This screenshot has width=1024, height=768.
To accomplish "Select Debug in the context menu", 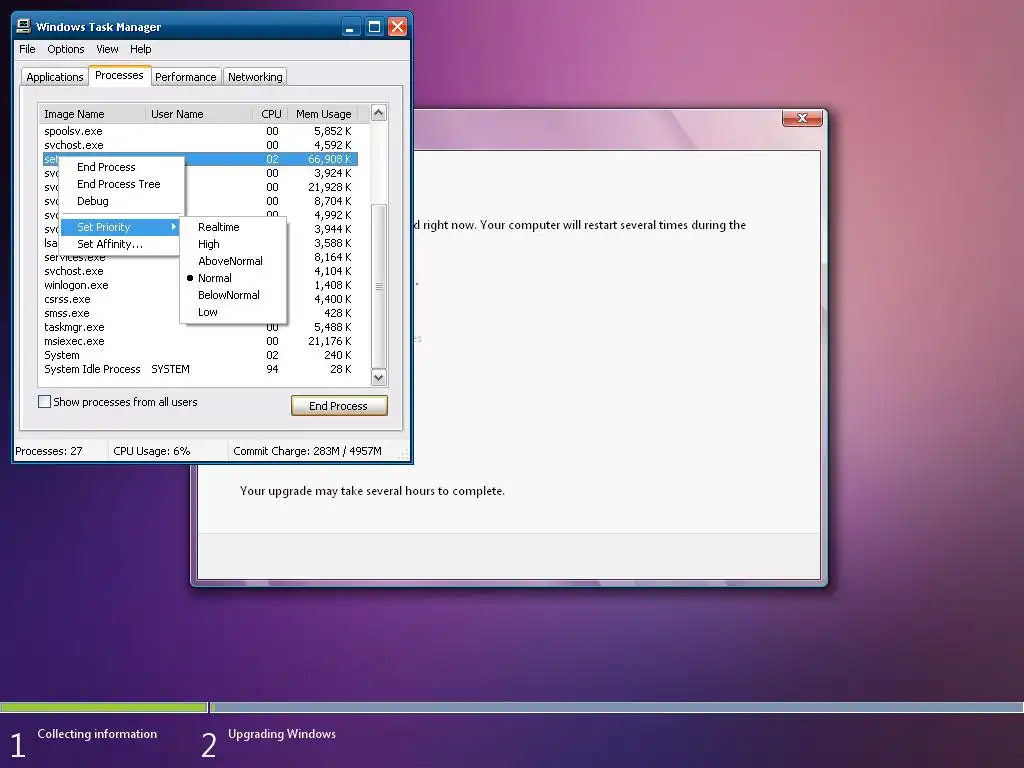I will [x=121, y=201].
